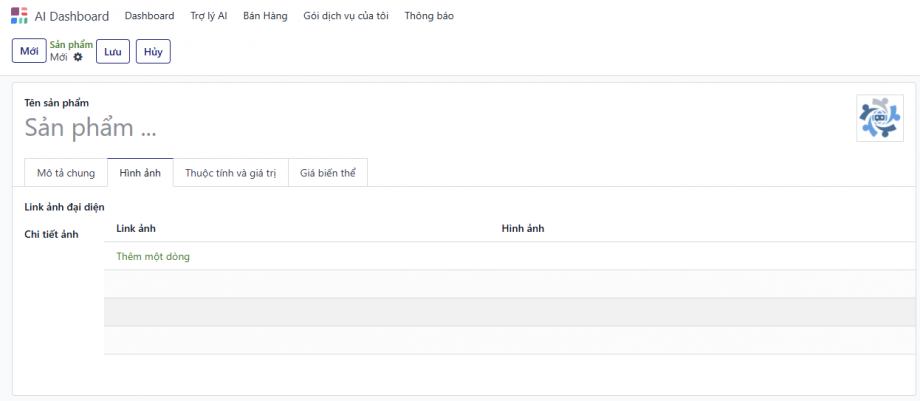920x401 pixels.
Task: Open the gear actions menu beside Mới
Action: pyautogui.click(x=78, y=57)
